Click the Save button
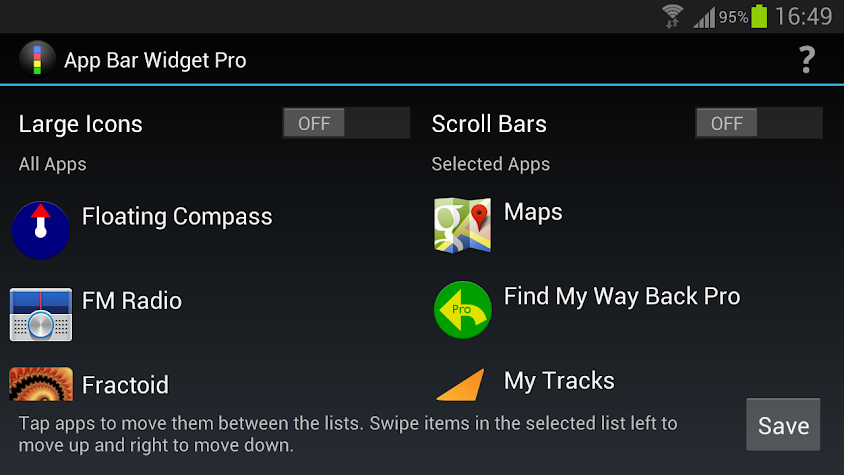The width and height of the screenshot is (844, 475). [783, 425]
